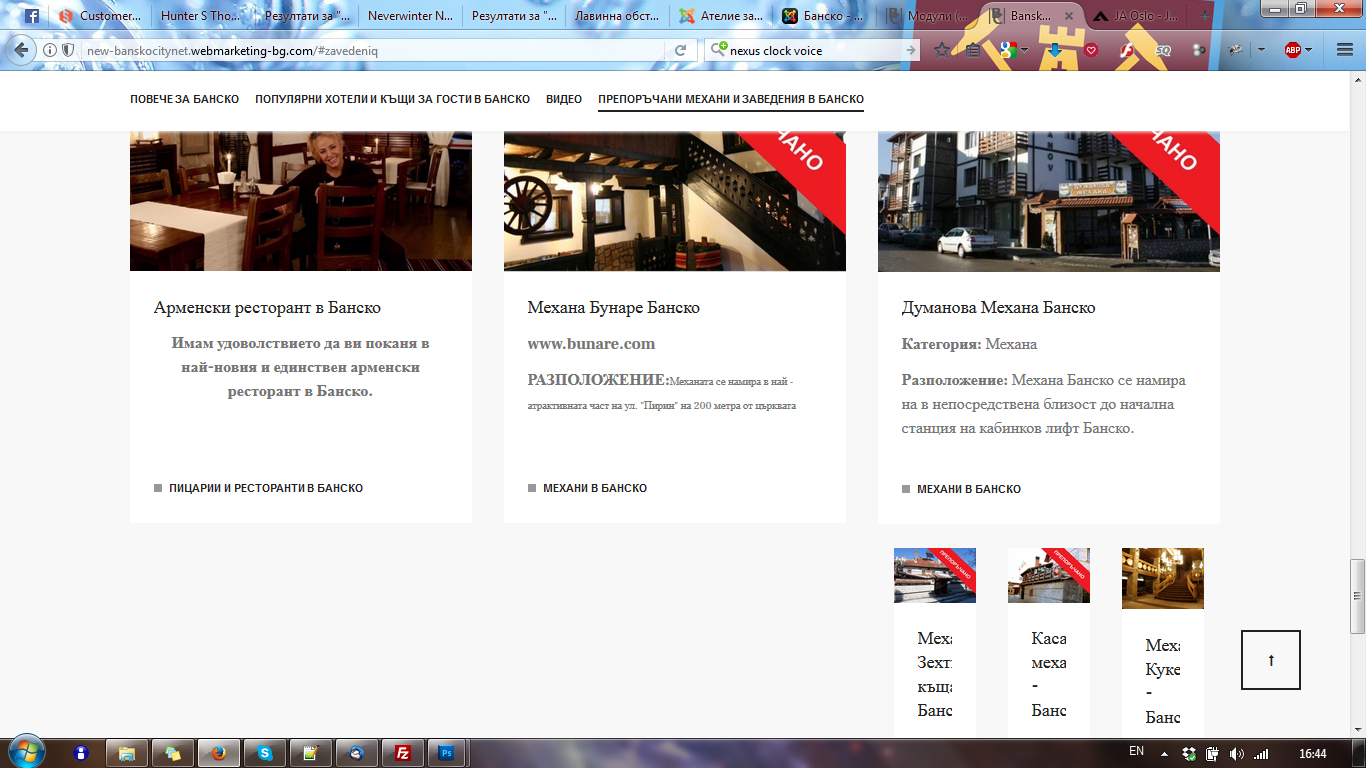Switch to the Neverwinter N... tab
The height and width of the screenshot is (768, 1366).
tap(408, 16)
